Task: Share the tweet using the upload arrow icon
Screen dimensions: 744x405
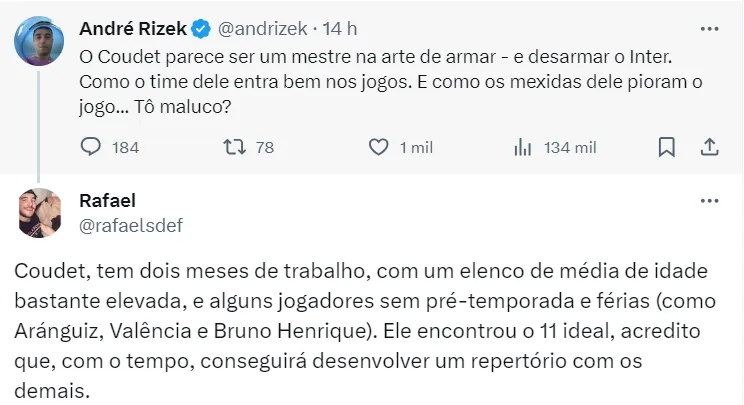Action: (x=709, y=147)
